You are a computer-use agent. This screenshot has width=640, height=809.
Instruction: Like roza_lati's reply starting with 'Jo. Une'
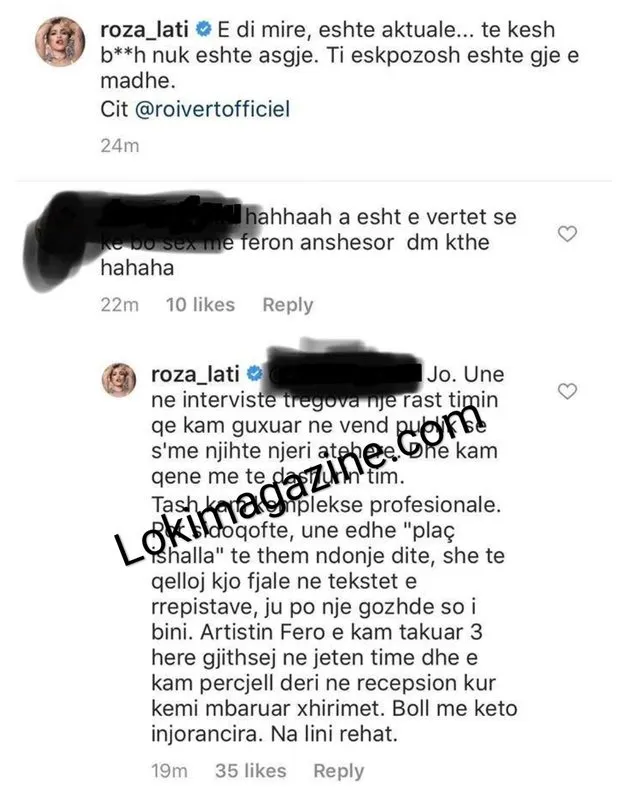[567, 391]
